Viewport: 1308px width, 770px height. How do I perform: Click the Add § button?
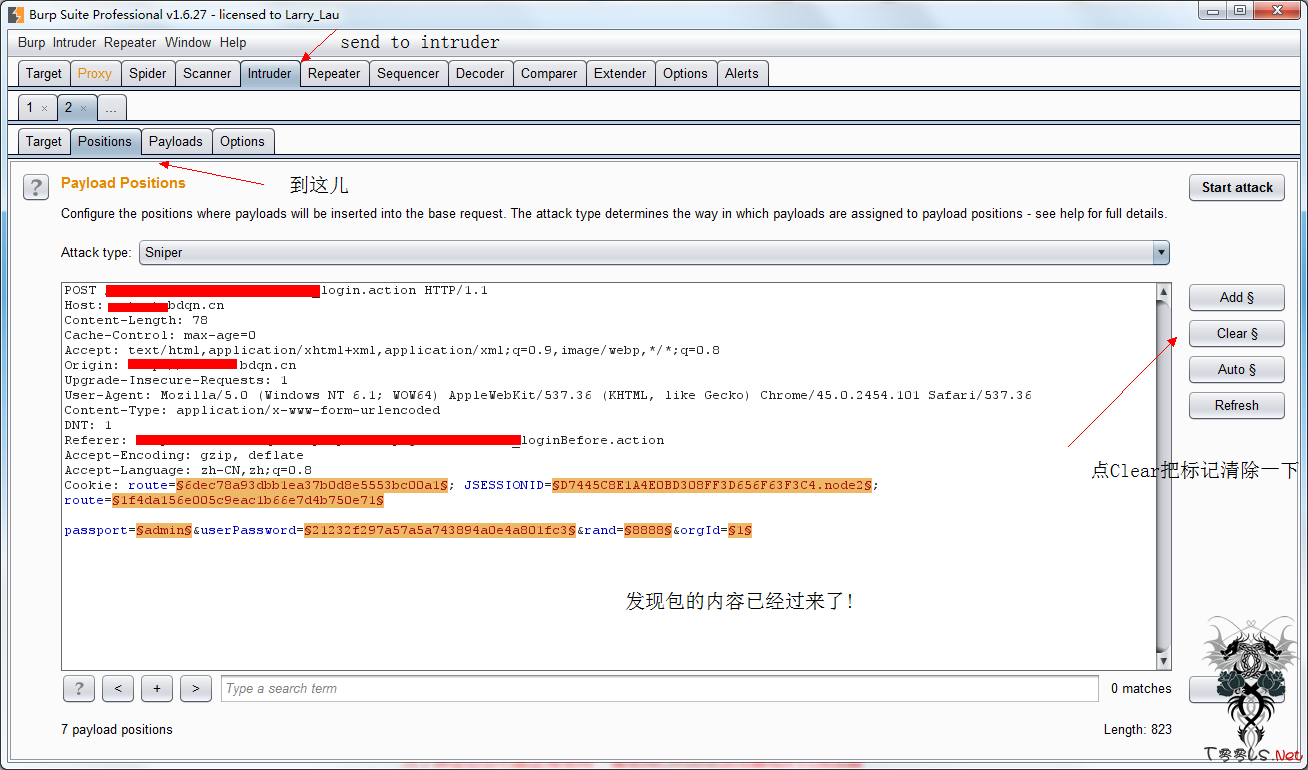click(x=1237, y=297)
